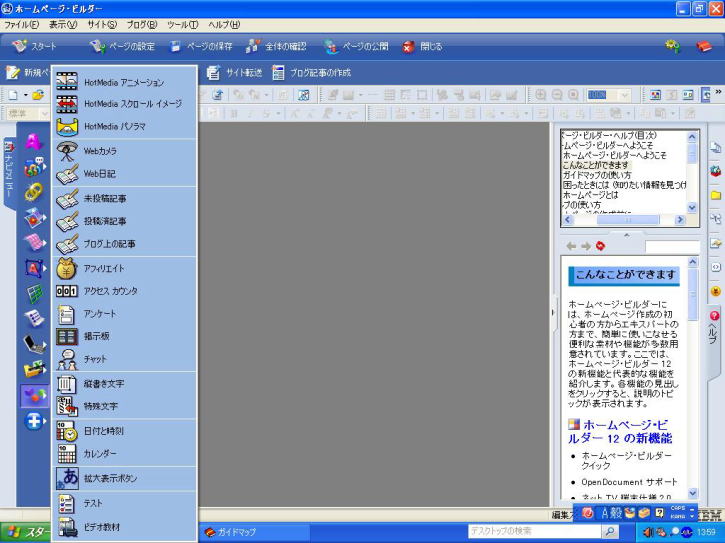Screen dimensions: 725x543
Task: Click the help back arrow
Action: [571, 246]
